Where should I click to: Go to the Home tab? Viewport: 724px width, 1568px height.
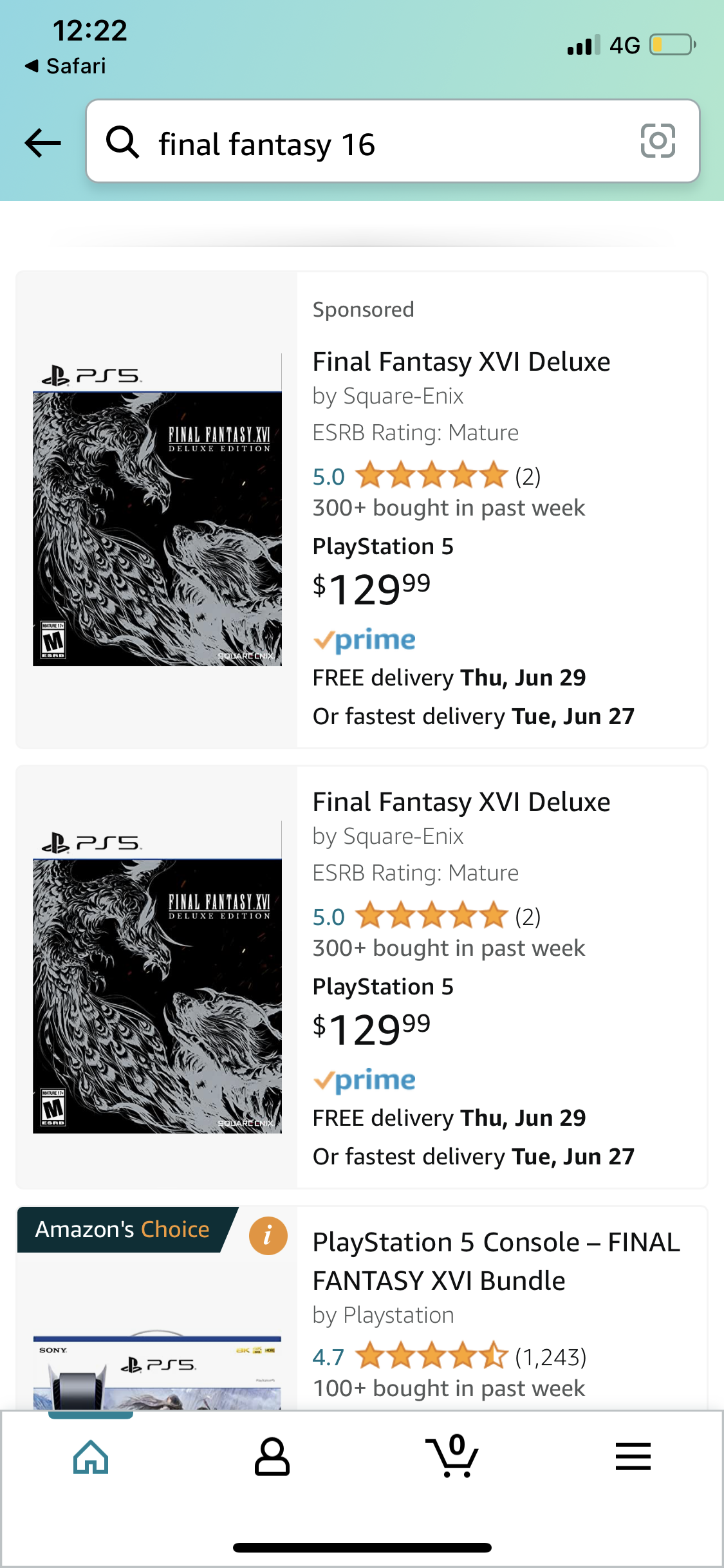(91, 1457)
